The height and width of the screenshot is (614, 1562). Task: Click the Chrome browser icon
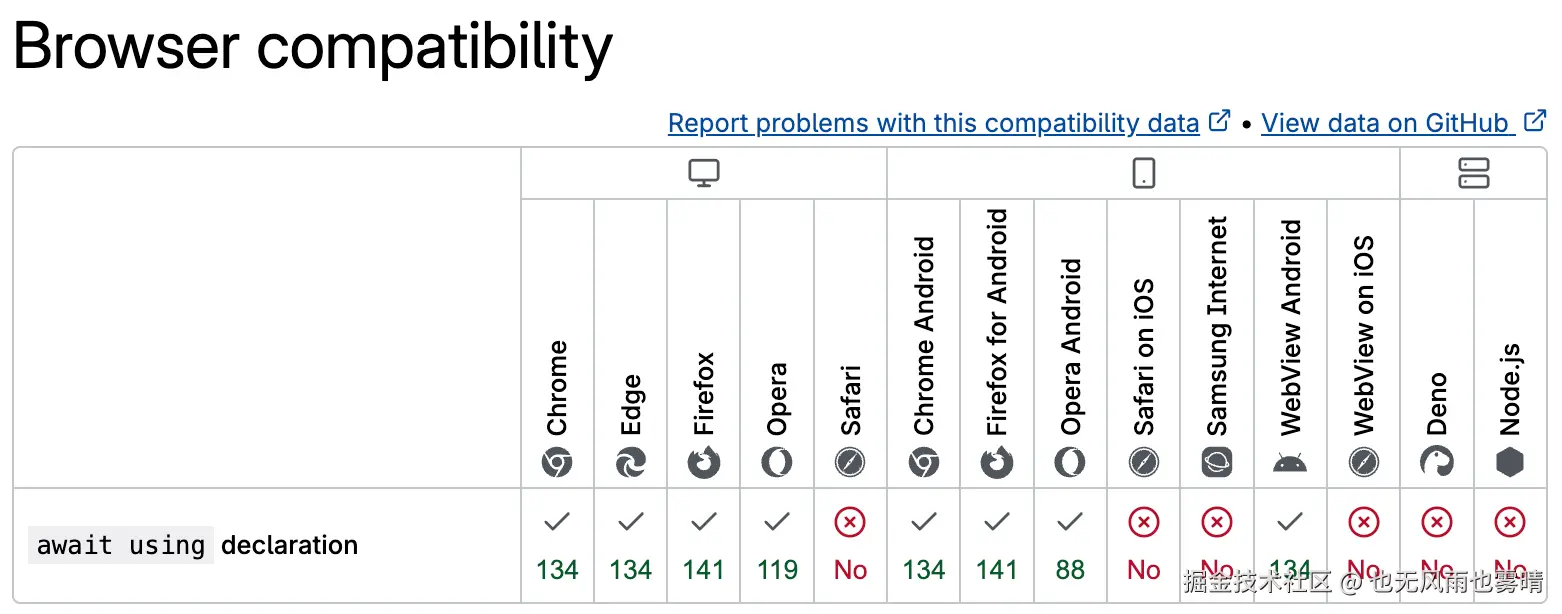(x=557, y=463)
